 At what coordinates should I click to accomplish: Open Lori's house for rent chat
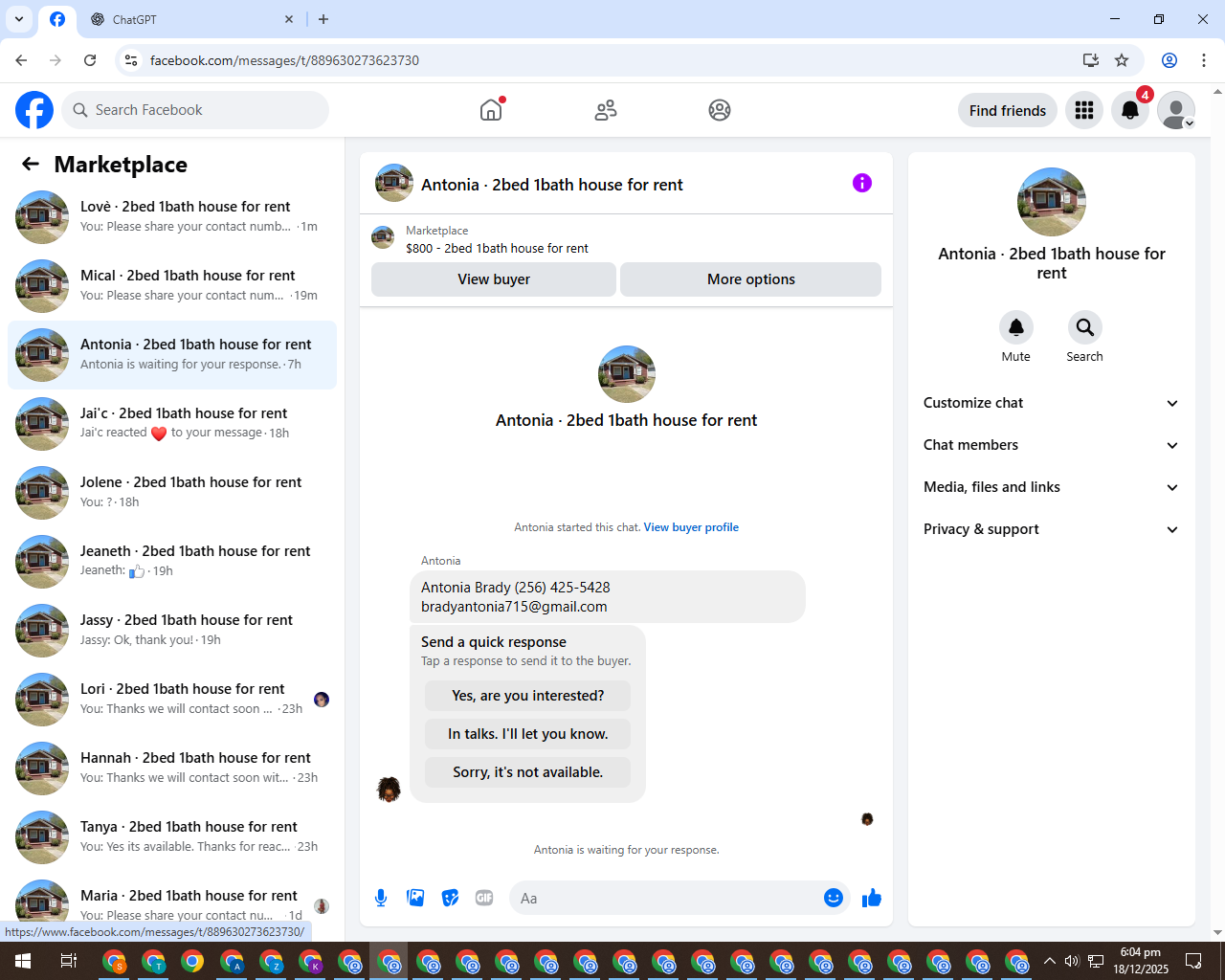172,700
